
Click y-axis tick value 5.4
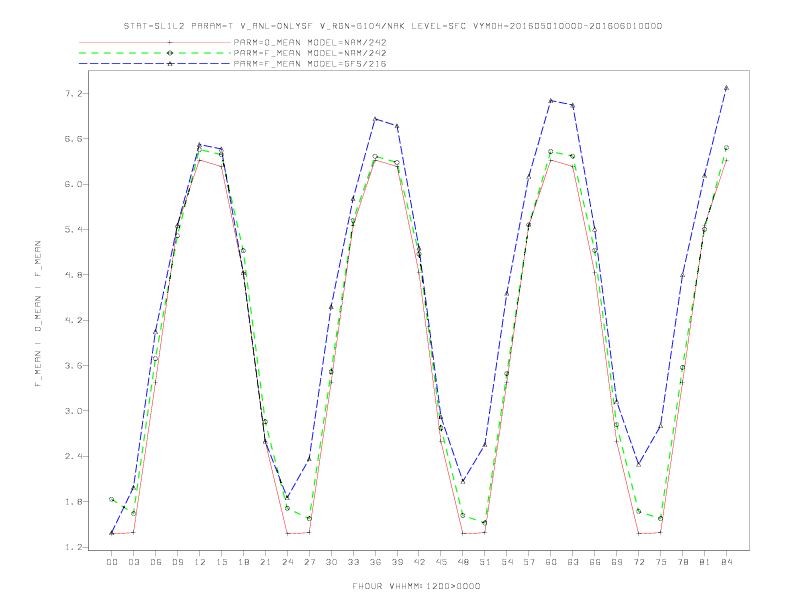click(x=72, y=230)
